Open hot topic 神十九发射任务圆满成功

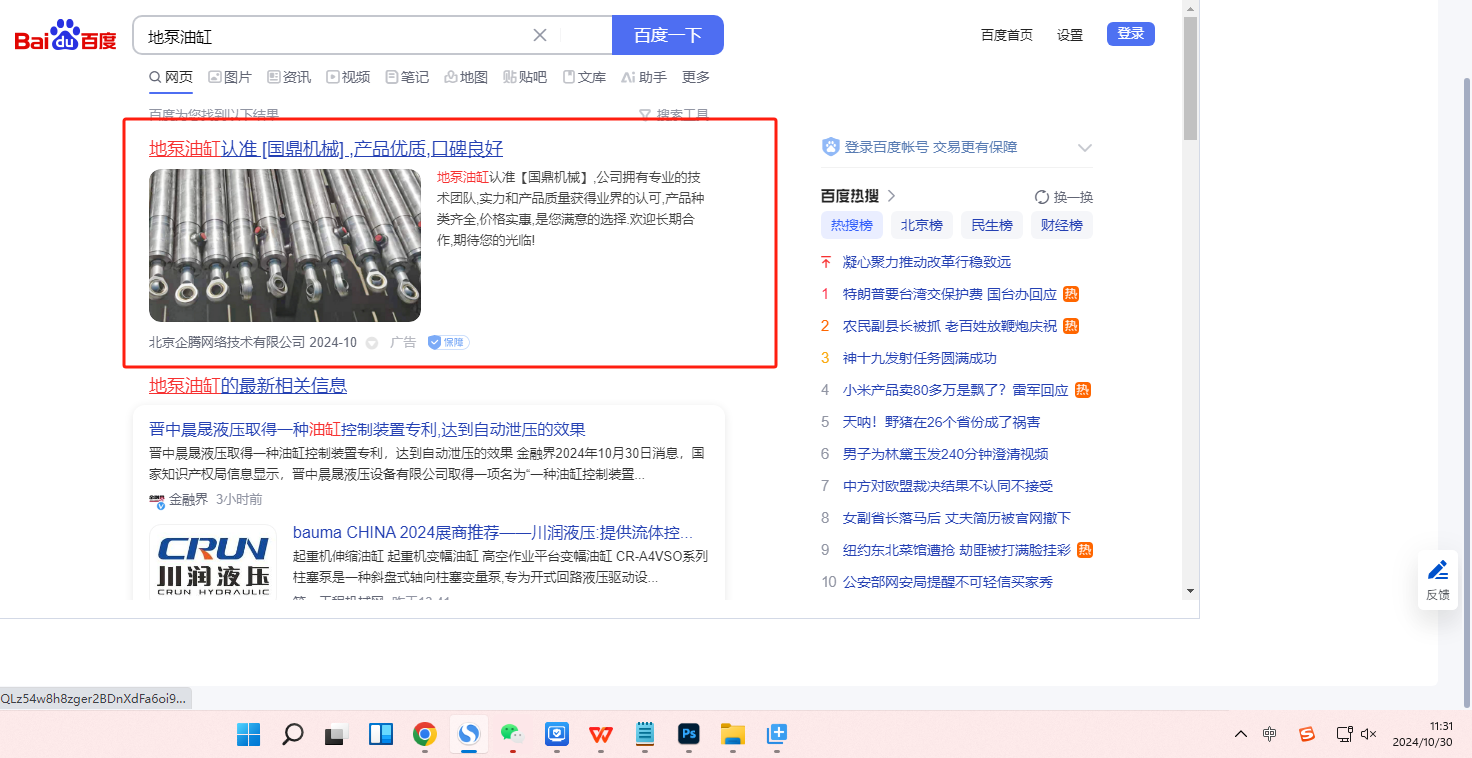pyautogui.click(x=920, y=358)
